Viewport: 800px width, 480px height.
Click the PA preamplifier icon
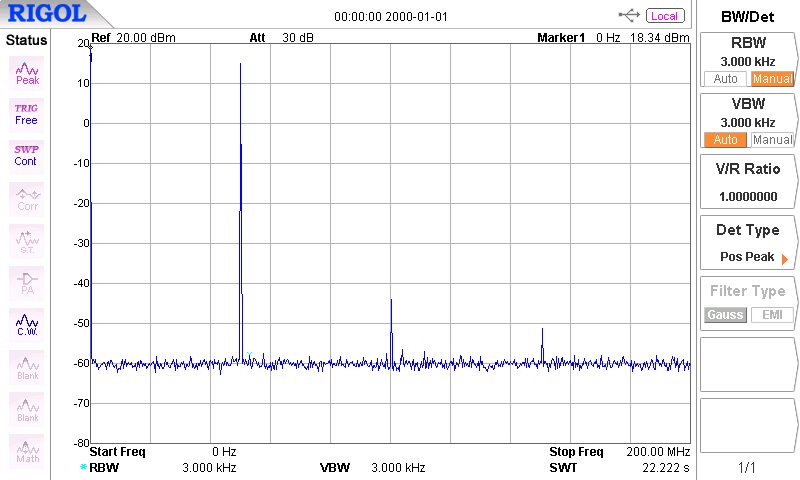tap(27, 282)
